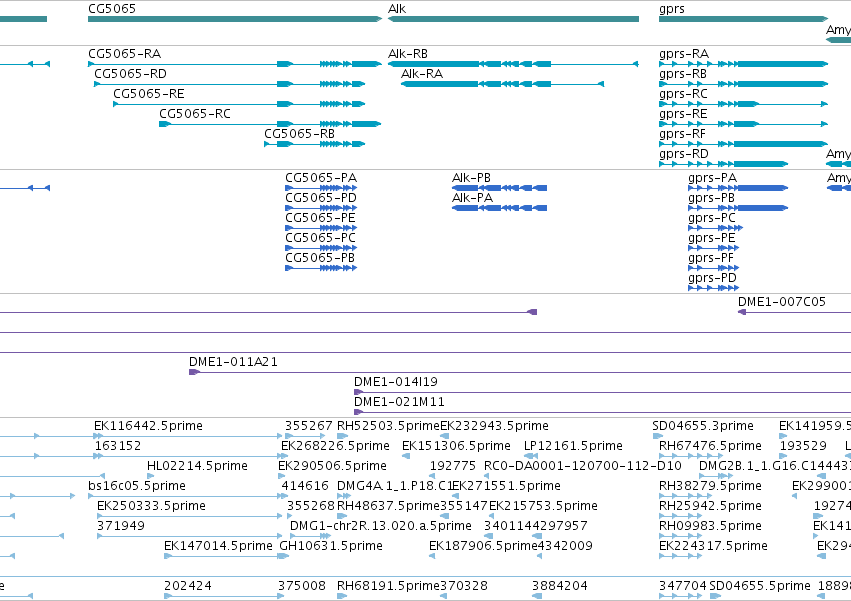Click the CG5065-RB transcript label

[300, 134]
